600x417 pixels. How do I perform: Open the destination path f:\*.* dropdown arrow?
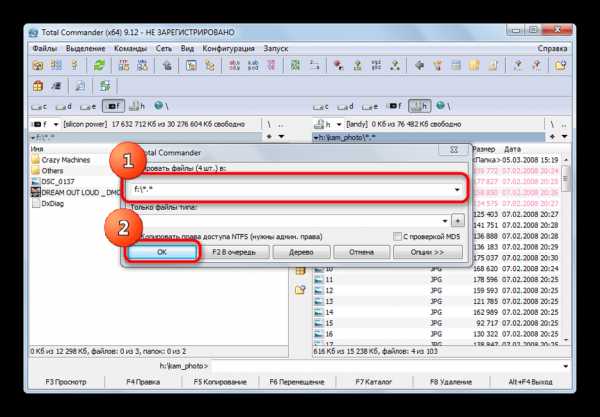tap(457, 189)
